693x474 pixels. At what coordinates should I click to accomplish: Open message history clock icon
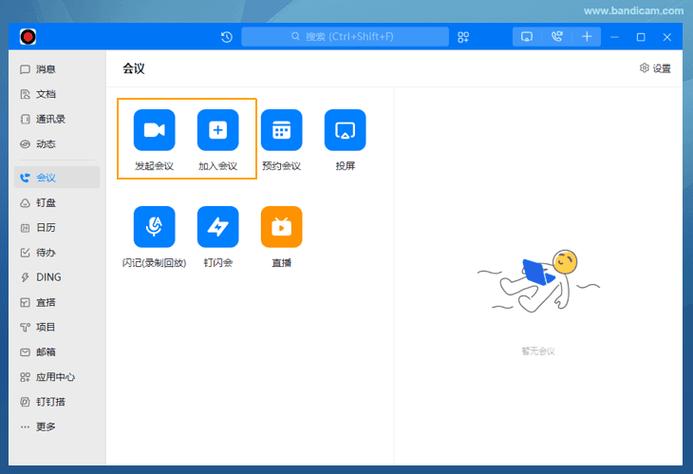(227, 37)
